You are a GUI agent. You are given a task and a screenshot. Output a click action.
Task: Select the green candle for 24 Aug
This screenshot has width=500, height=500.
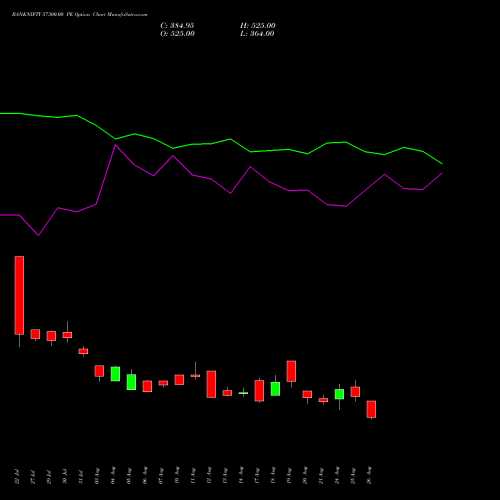coord(339,394)
